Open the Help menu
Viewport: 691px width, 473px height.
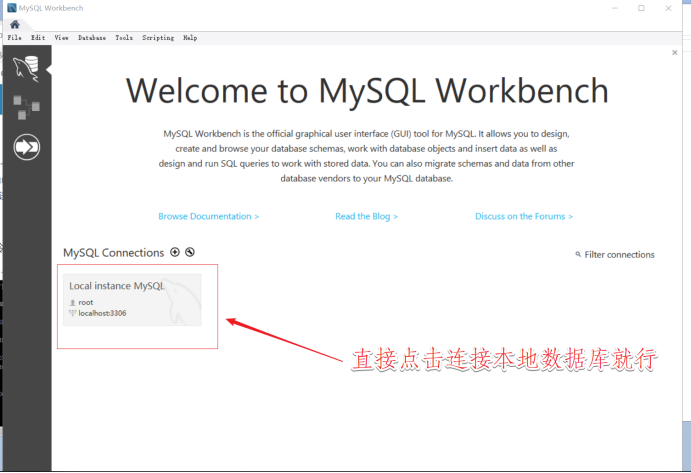click(190, 38)
